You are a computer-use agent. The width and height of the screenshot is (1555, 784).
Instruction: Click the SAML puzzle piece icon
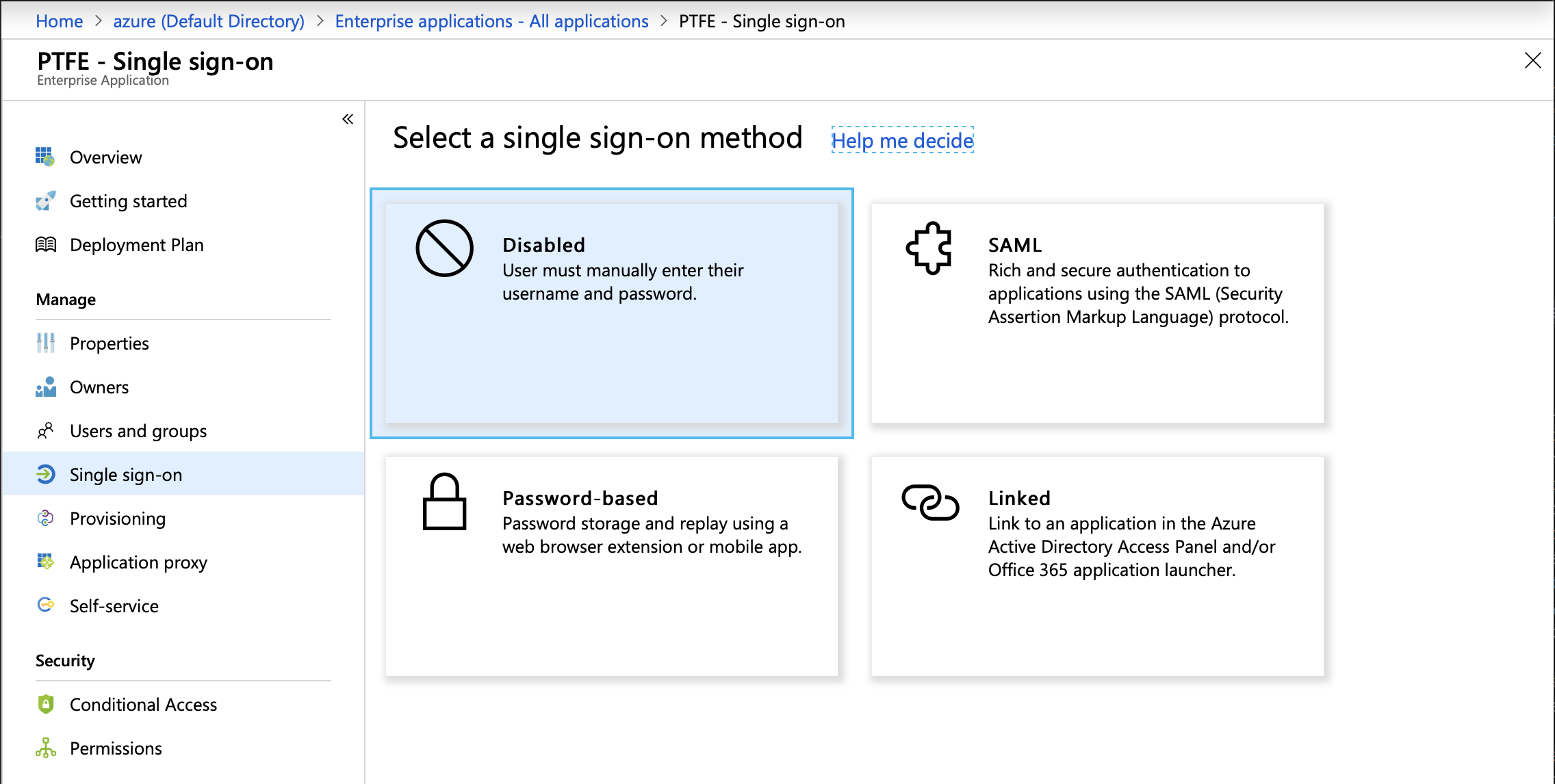pyautogui.click(x=929, y=248)
